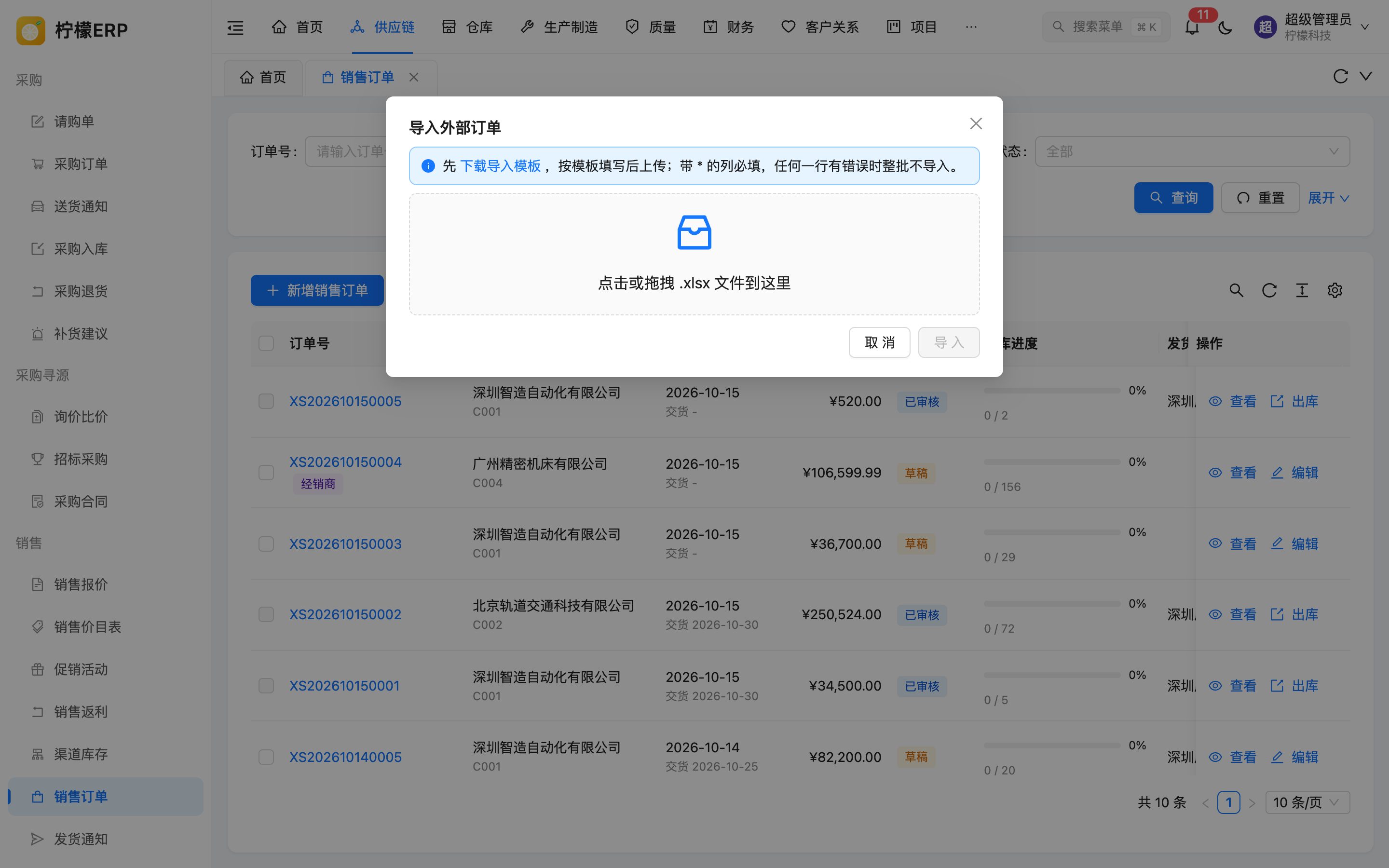Click 新增销售订单 button
Viewport: 1389px width, 868px height.
click(x=317, y=290)
